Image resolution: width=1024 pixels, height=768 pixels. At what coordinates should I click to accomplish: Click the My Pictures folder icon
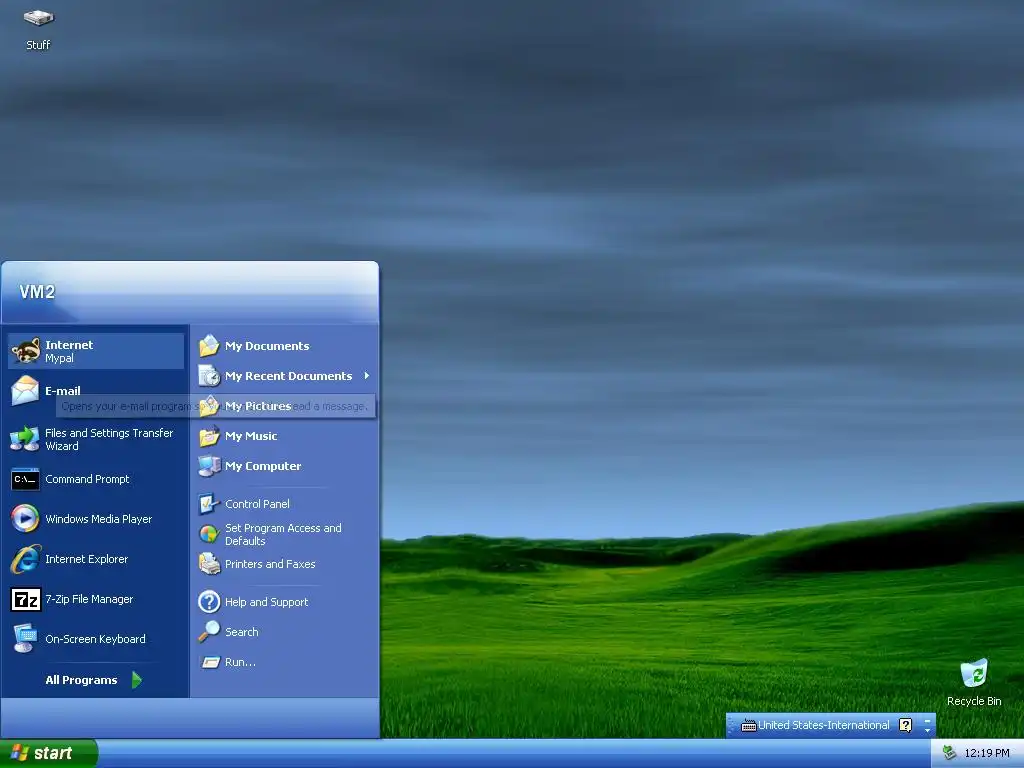click(x=209, y=406)
